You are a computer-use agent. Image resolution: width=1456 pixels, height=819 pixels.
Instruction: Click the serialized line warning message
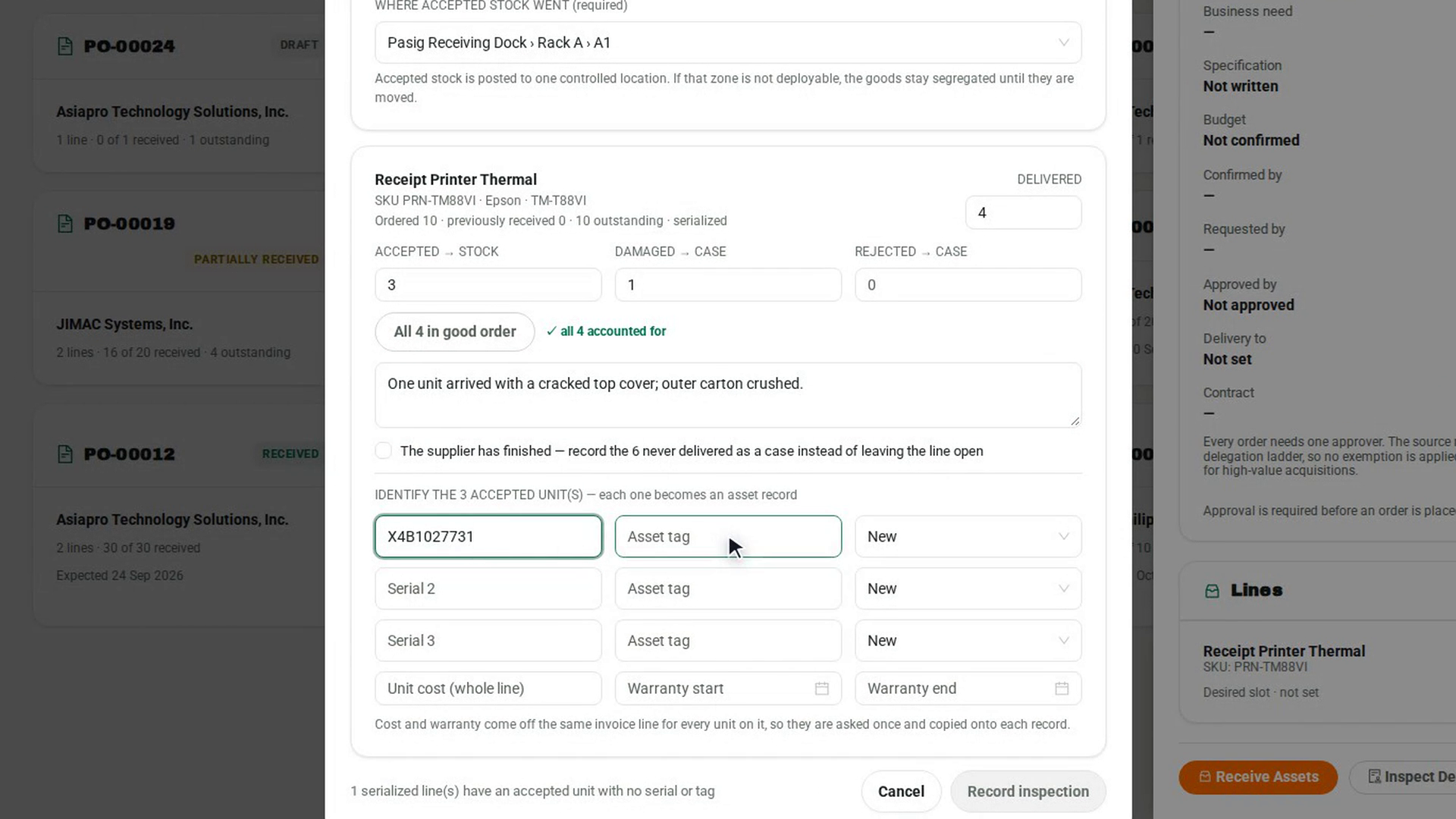(532, 792)
